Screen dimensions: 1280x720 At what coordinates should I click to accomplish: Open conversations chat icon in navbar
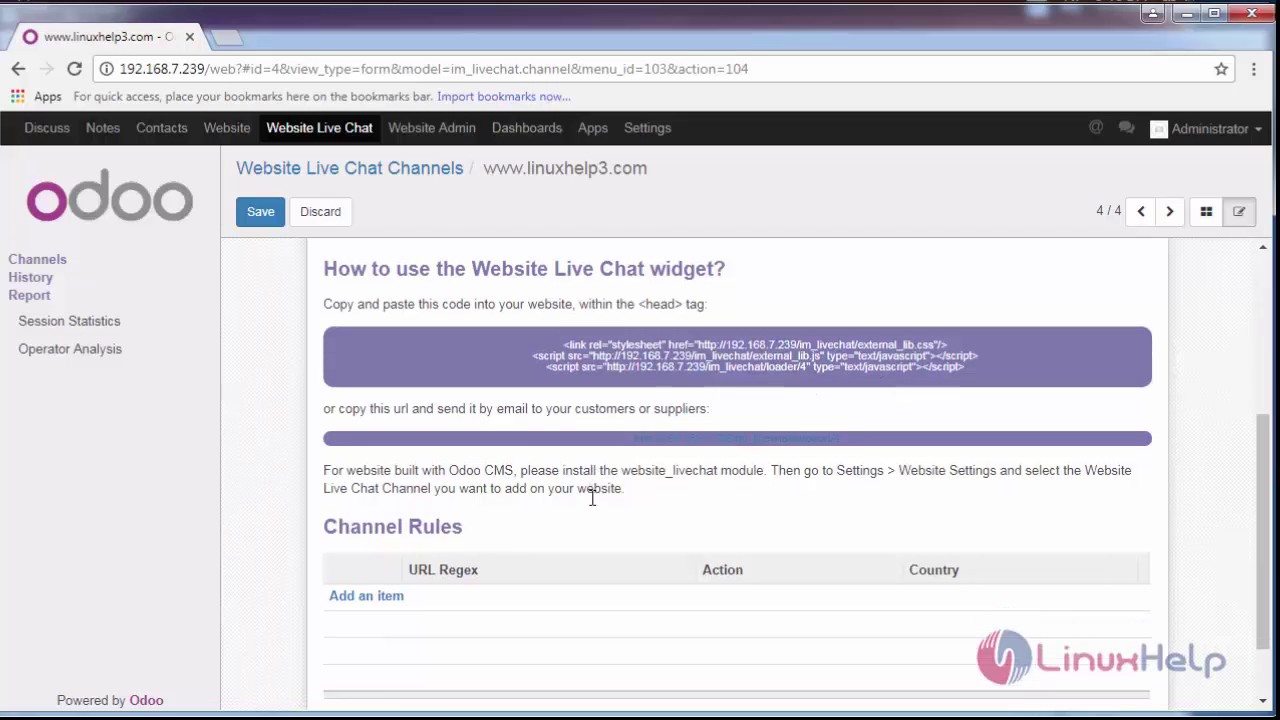(1127, 128)
